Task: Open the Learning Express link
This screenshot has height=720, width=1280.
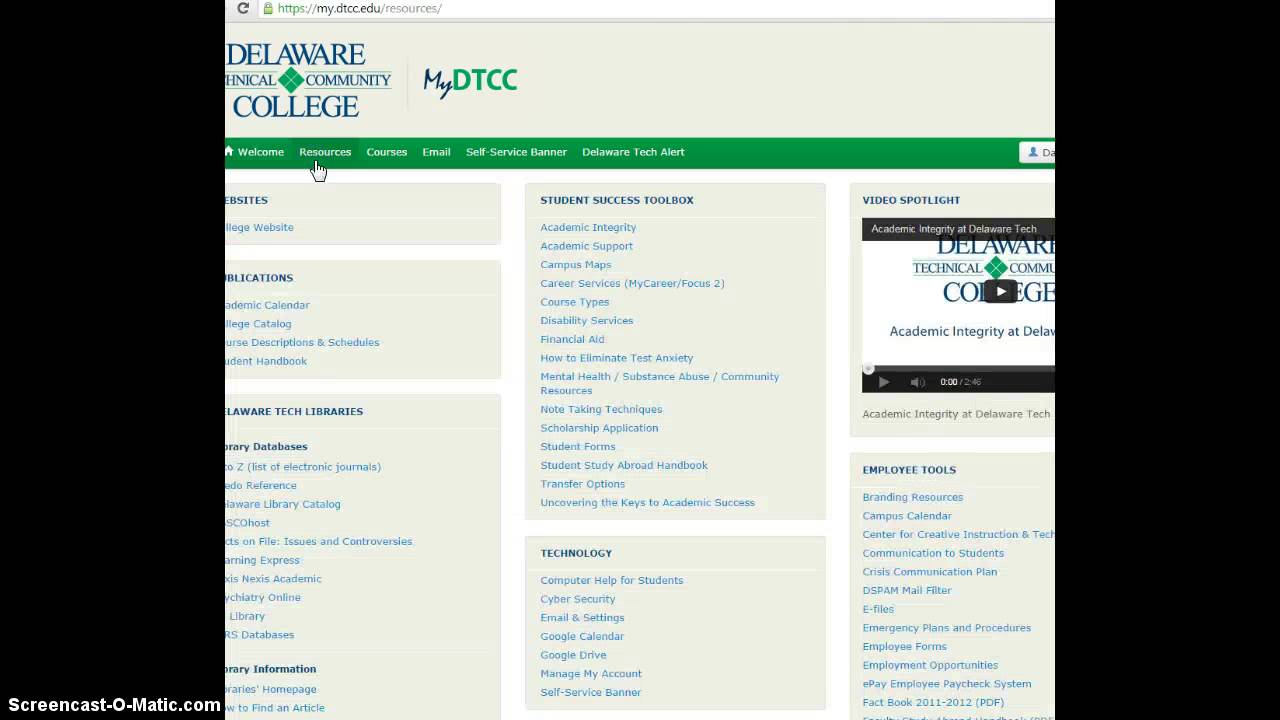Action: 262,560
